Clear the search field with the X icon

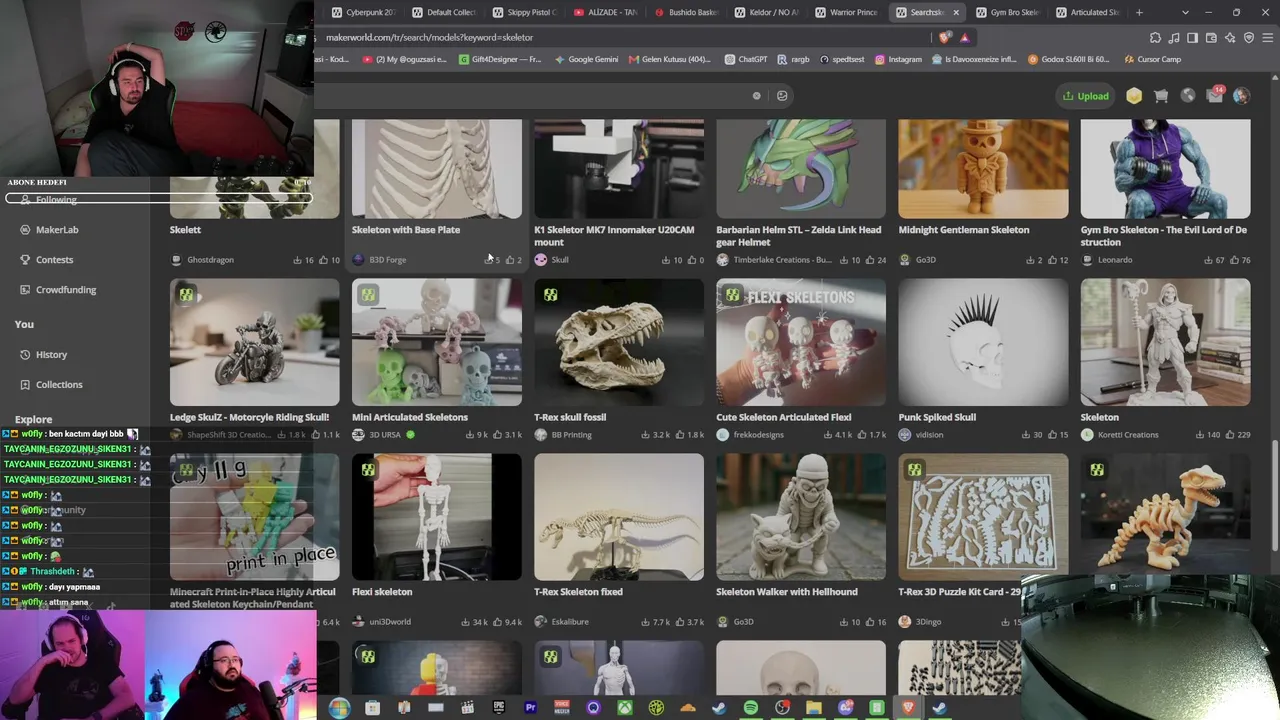(756, 96)
